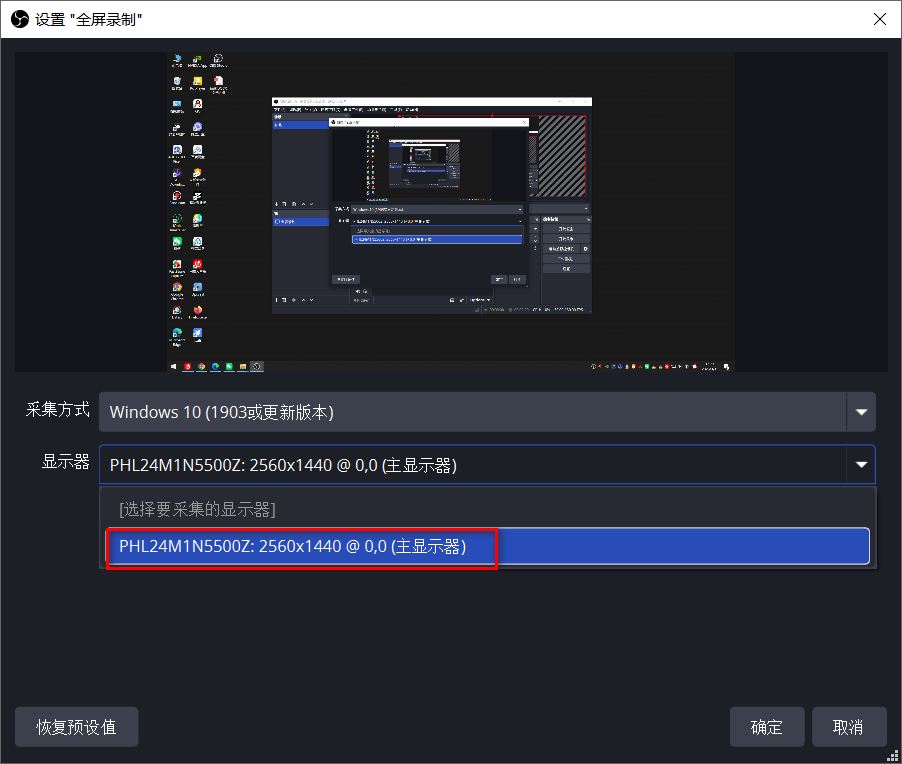Cancel the dialog with 取消
Image resolution: width=902 pixels, height=764 pixels.
tap(849, 727)
